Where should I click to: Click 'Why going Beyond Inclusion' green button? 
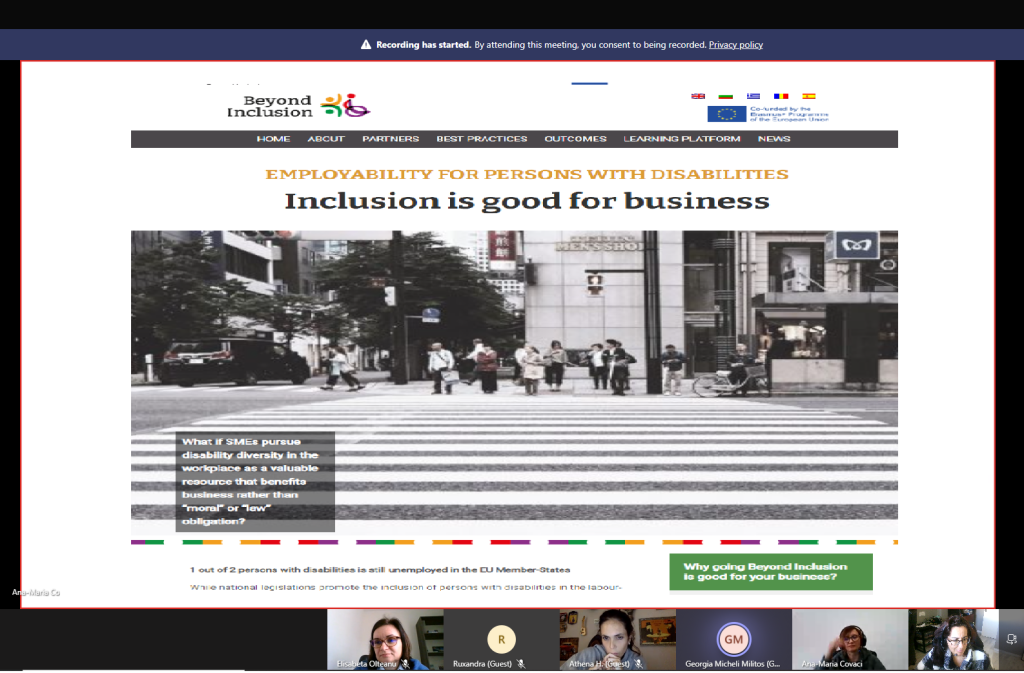tap(770, 572)
